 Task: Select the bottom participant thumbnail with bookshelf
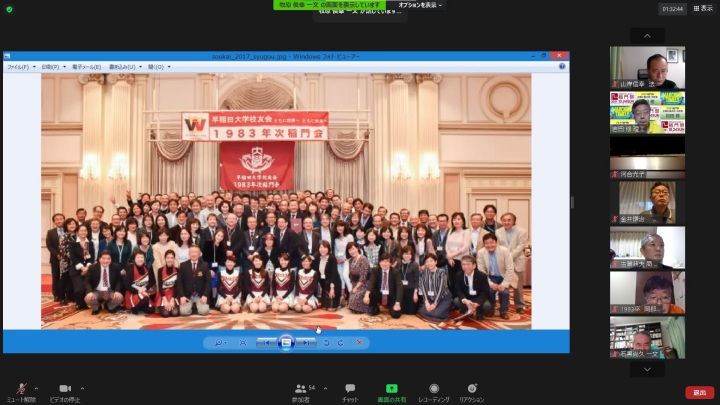click(x=647, y=338)
